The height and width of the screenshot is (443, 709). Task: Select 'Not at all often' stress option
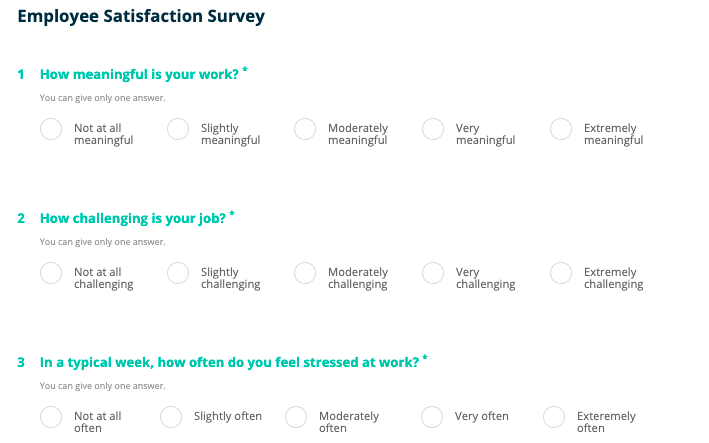(x=51, y=417)
